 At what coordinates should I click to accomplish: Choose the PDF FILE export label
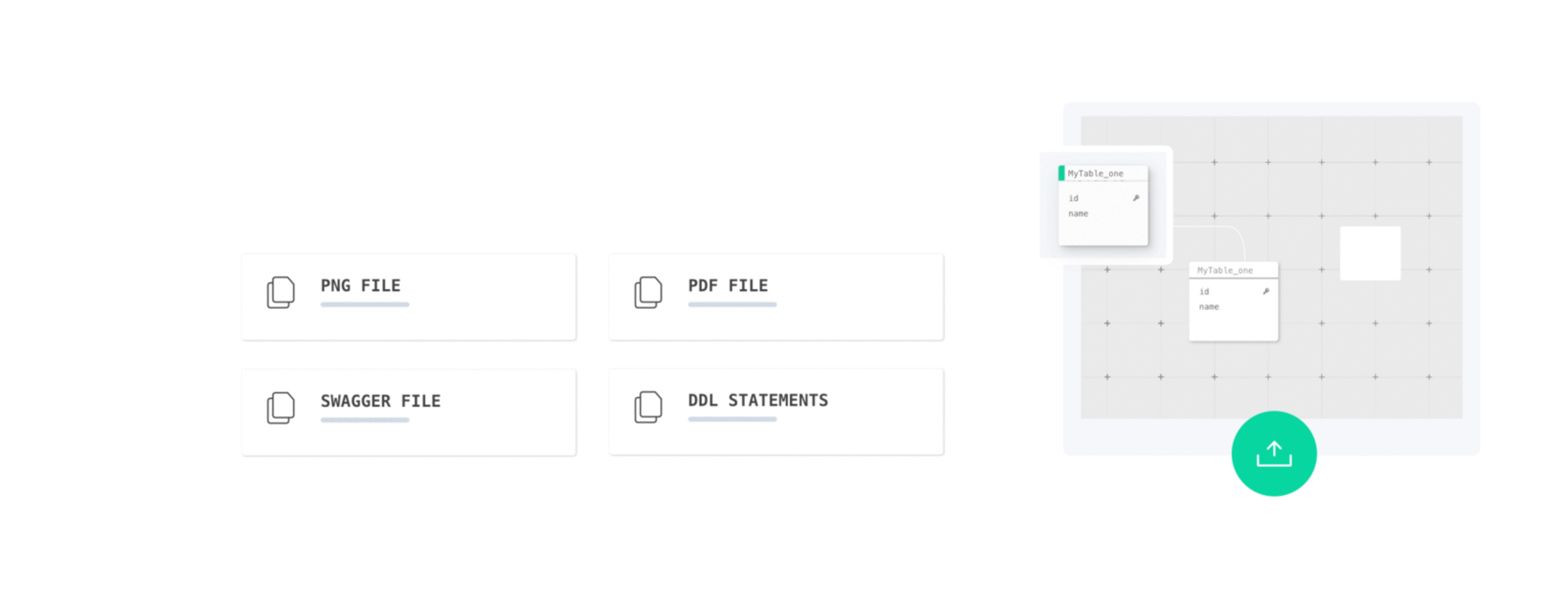(x=728, y=285)
